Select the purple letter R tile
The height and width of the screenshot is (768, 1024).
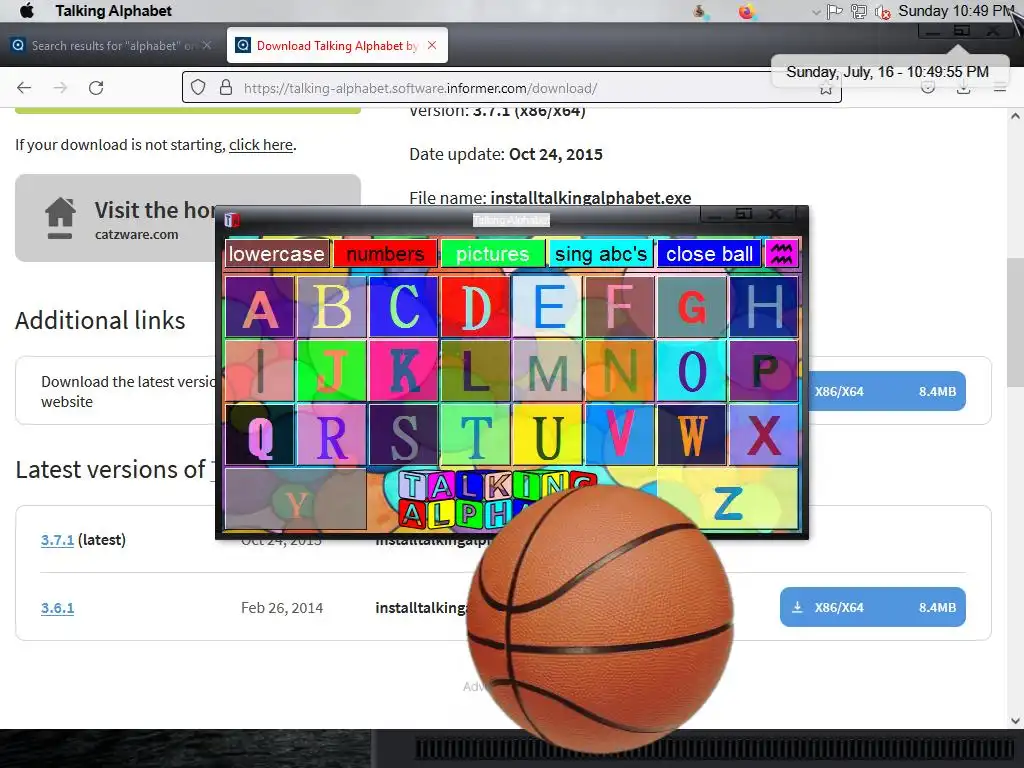tap(332, 434)
